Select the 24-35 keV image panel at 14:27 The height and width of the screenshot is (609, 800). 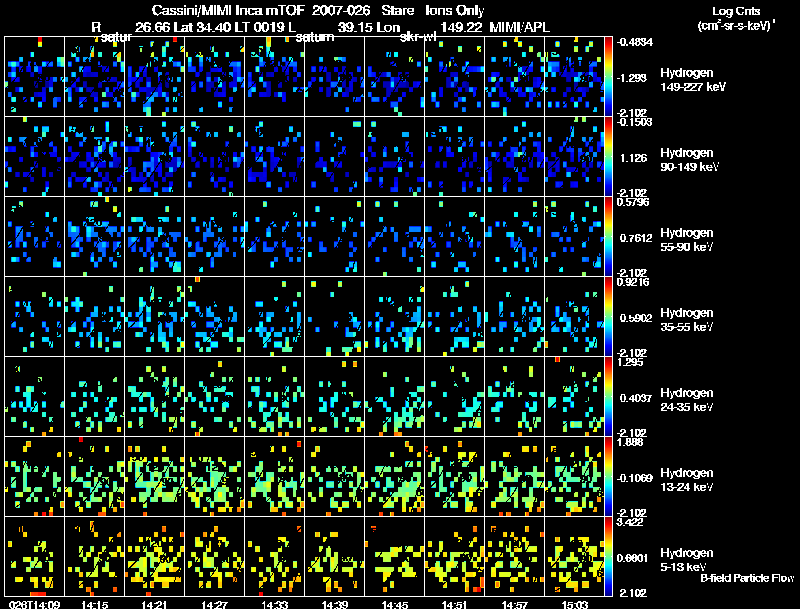tap(215, 396)
